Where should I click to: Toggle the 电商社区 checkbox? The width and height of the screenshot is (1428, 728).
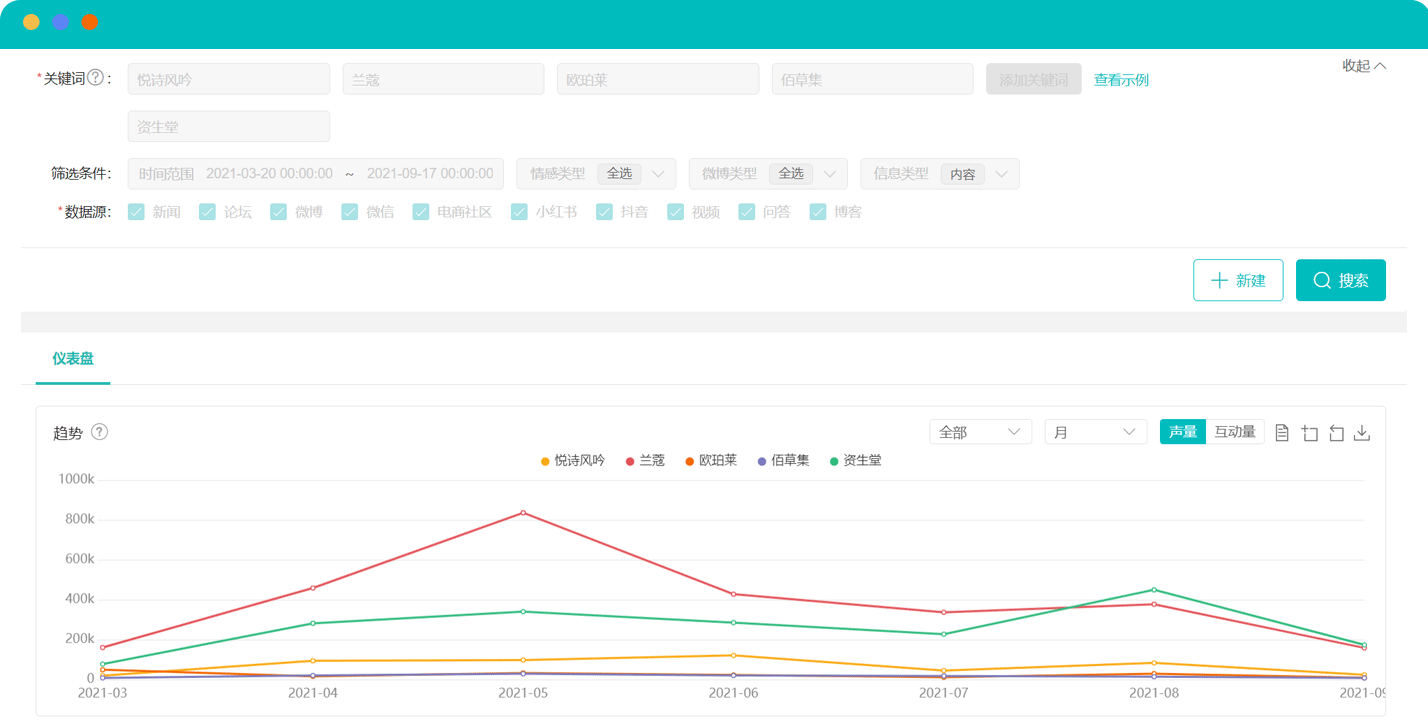pyautogui.click(x=420, y=212)
